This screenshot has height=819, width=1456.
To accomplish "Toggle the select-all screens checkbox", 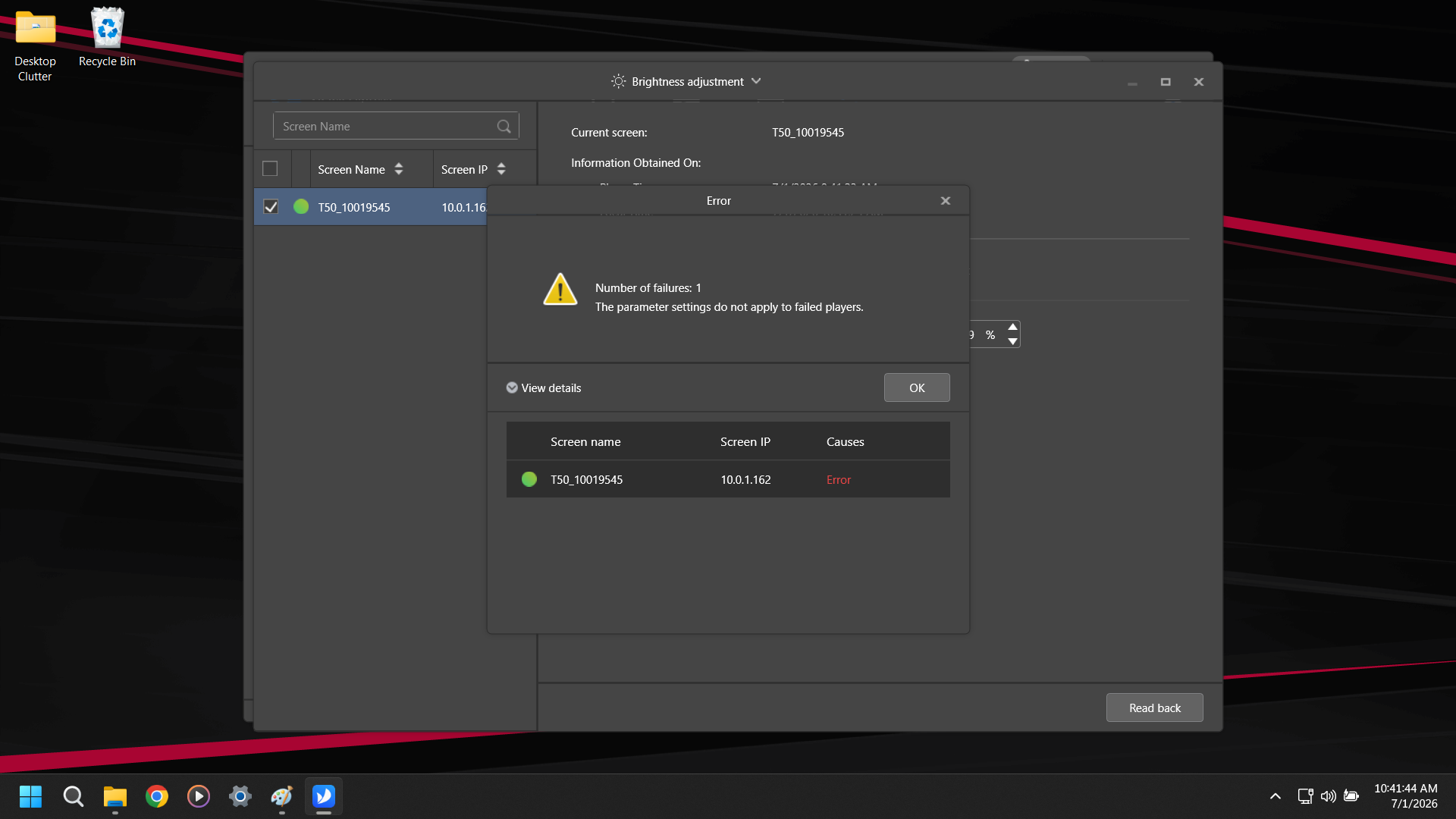I will pyautogui.click(x=270, y=169).
